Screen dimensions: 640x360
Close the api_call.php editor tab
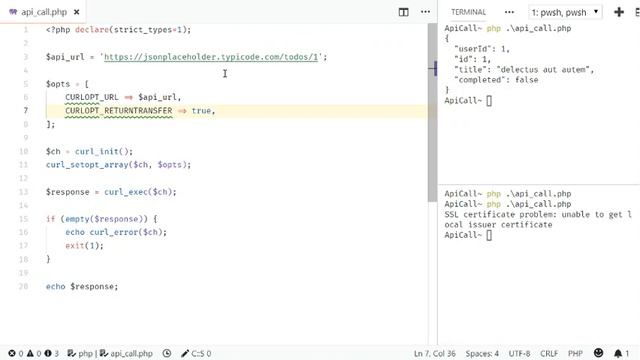point(76,12)
